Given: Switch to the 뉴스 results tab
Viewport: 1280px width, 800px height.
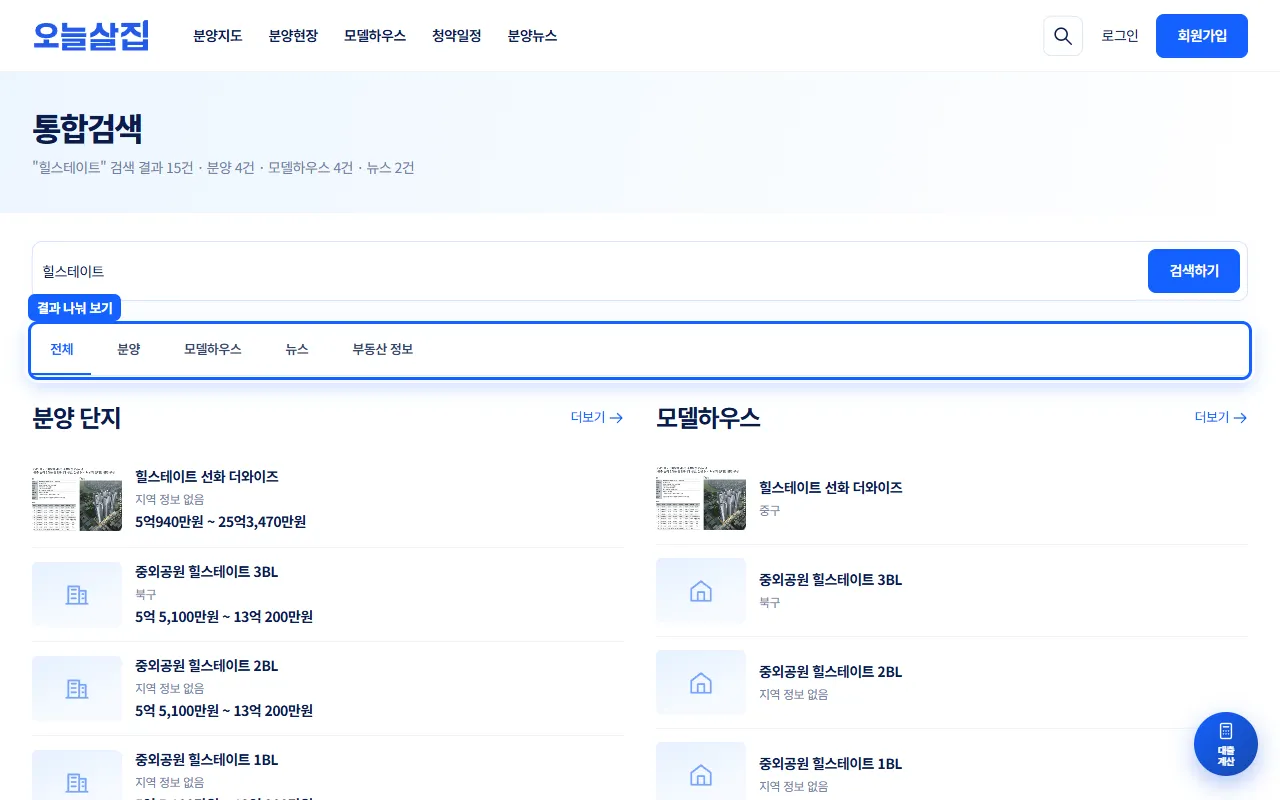Looking at the screenshot, I should point(297,350).
